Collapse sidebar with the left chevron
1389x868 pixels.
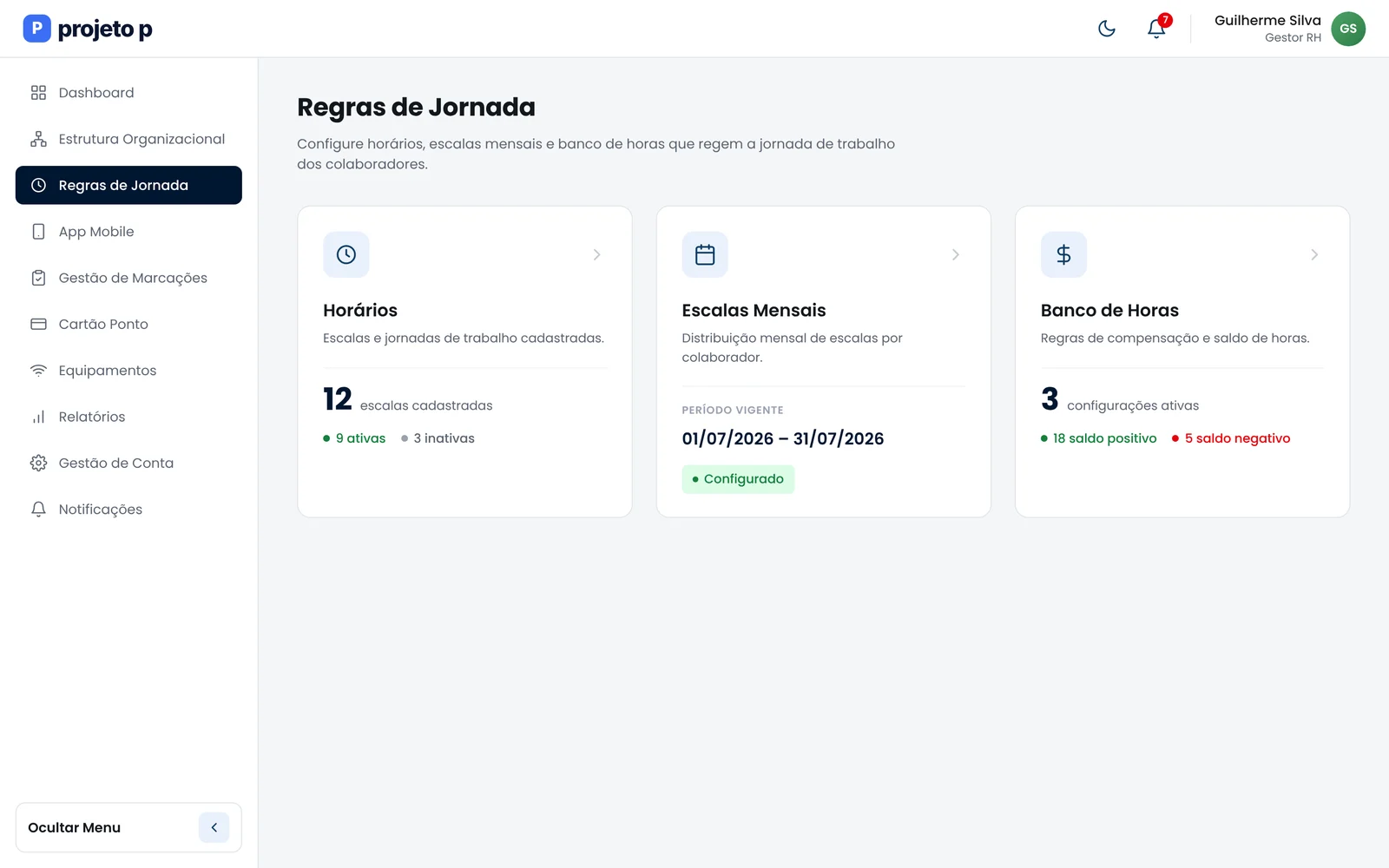tap(214, 827)
